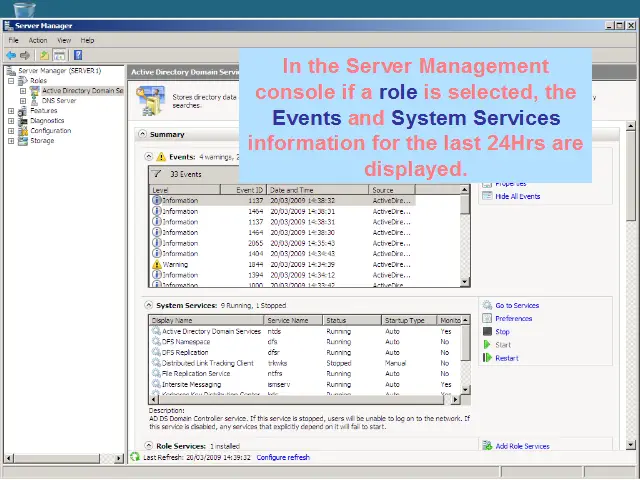Click the Back arrow toolbar icon
Image resolution: width=640 pixels, height=480 pixels.
tap(11, 55)
